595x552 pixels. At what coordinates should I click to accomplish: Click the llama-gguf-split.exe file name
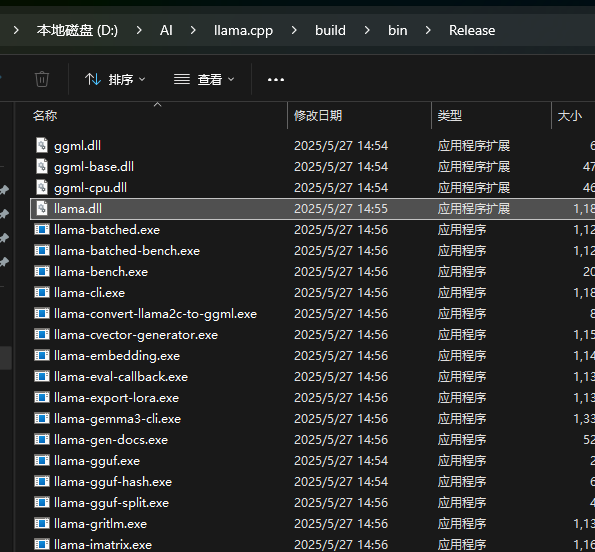[x=112, y=503]
